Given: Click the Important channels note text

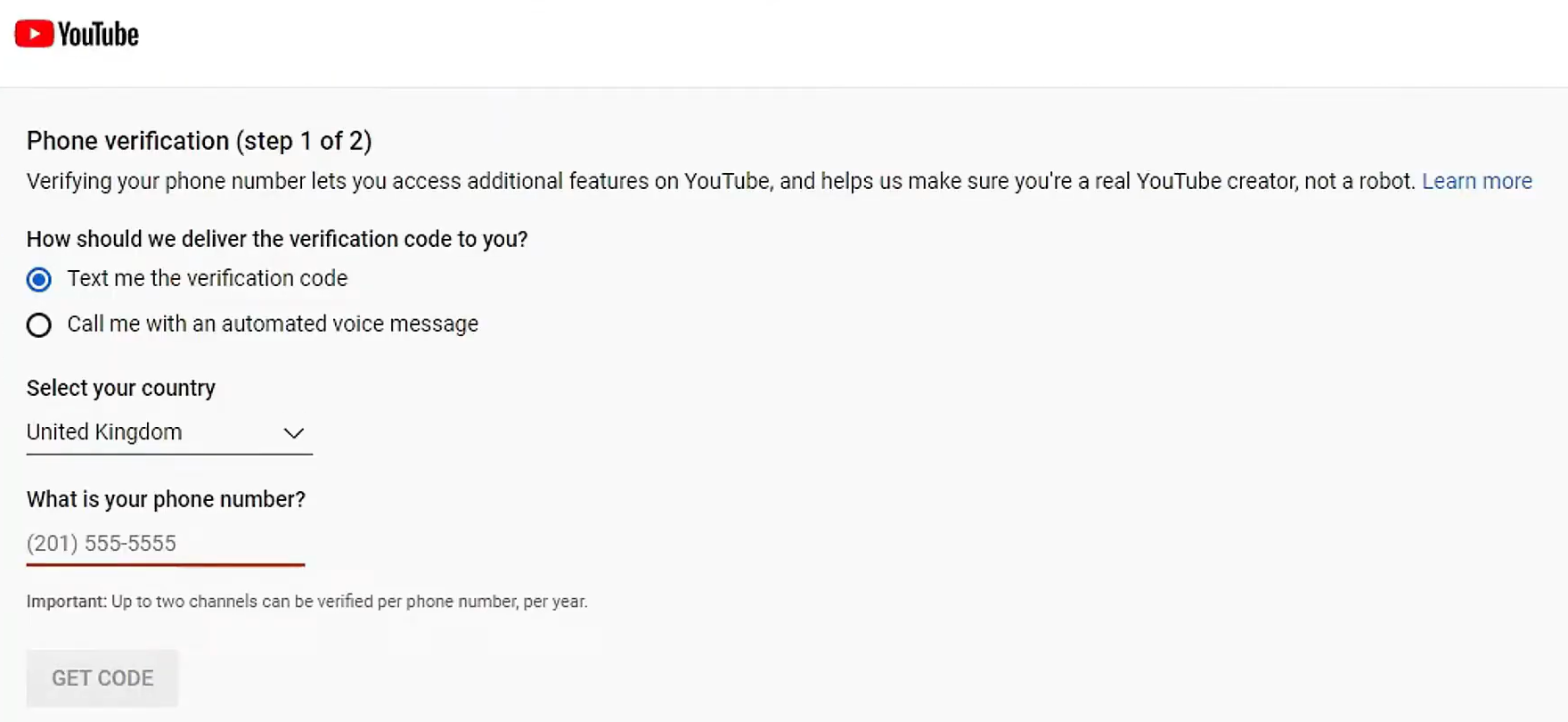Looking at the screenshot, I should (x=306, y=602).
